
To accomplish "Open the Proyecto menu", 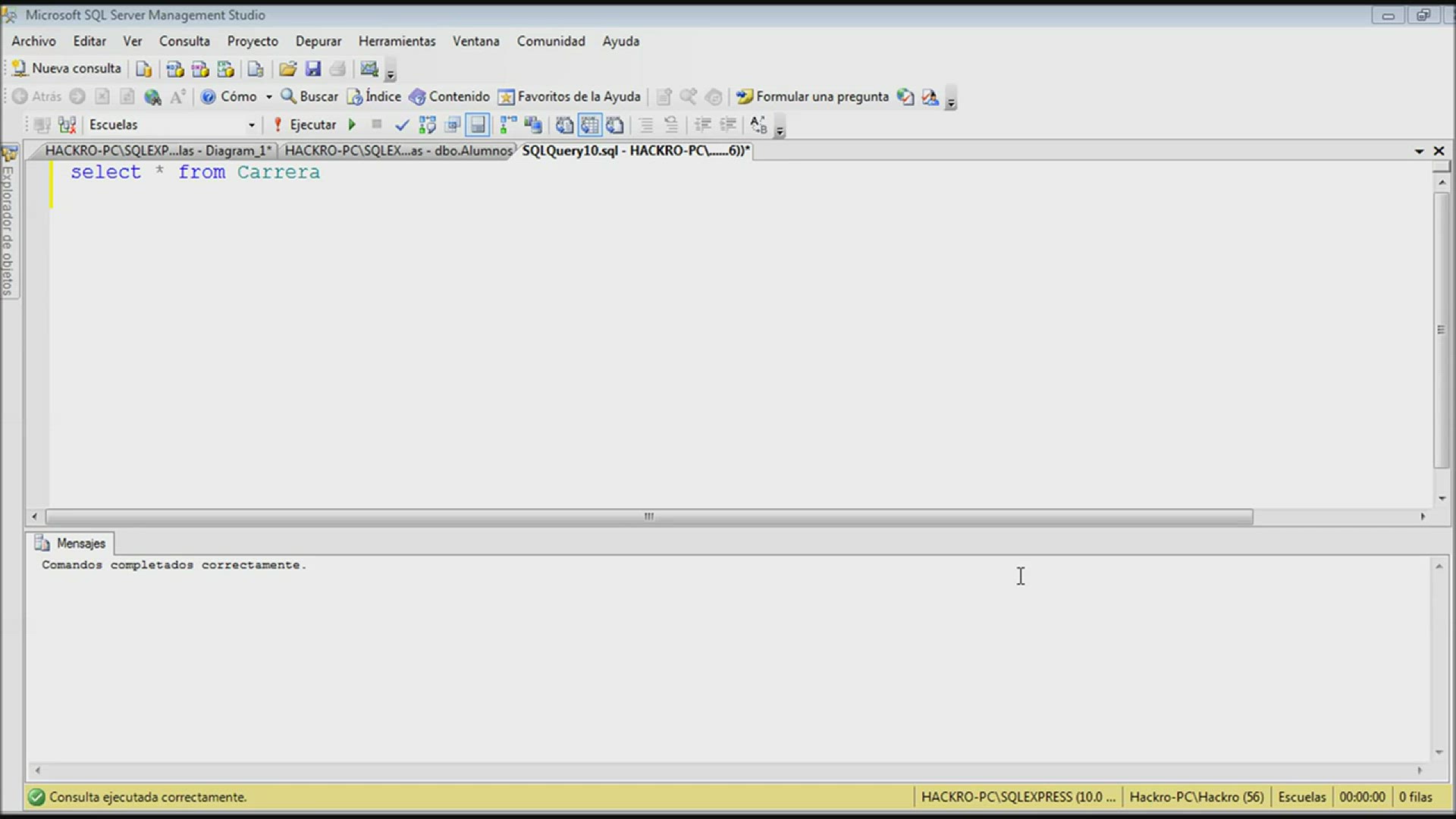I will [253, 41].
